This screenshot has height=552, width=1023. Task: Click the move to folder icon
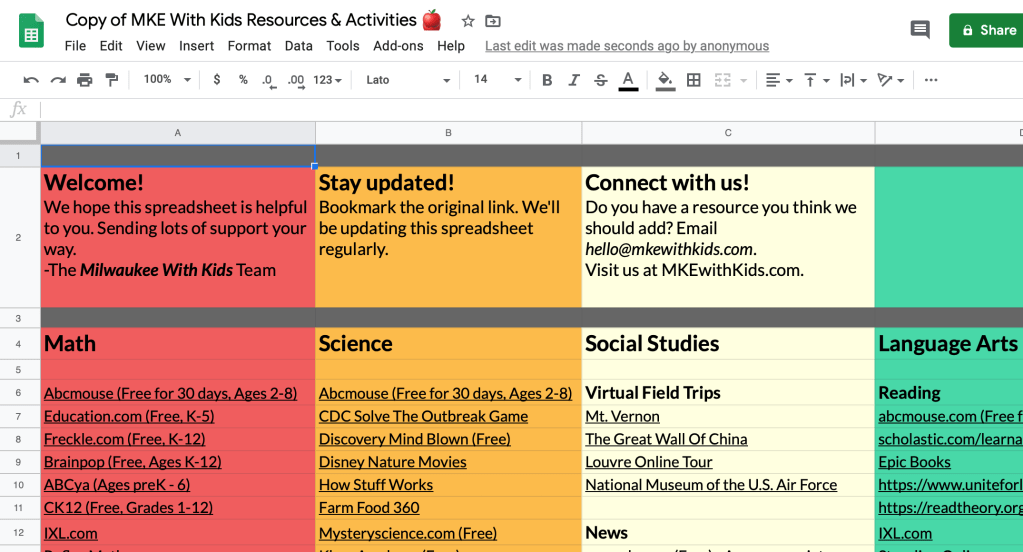(x=493, y=21)
